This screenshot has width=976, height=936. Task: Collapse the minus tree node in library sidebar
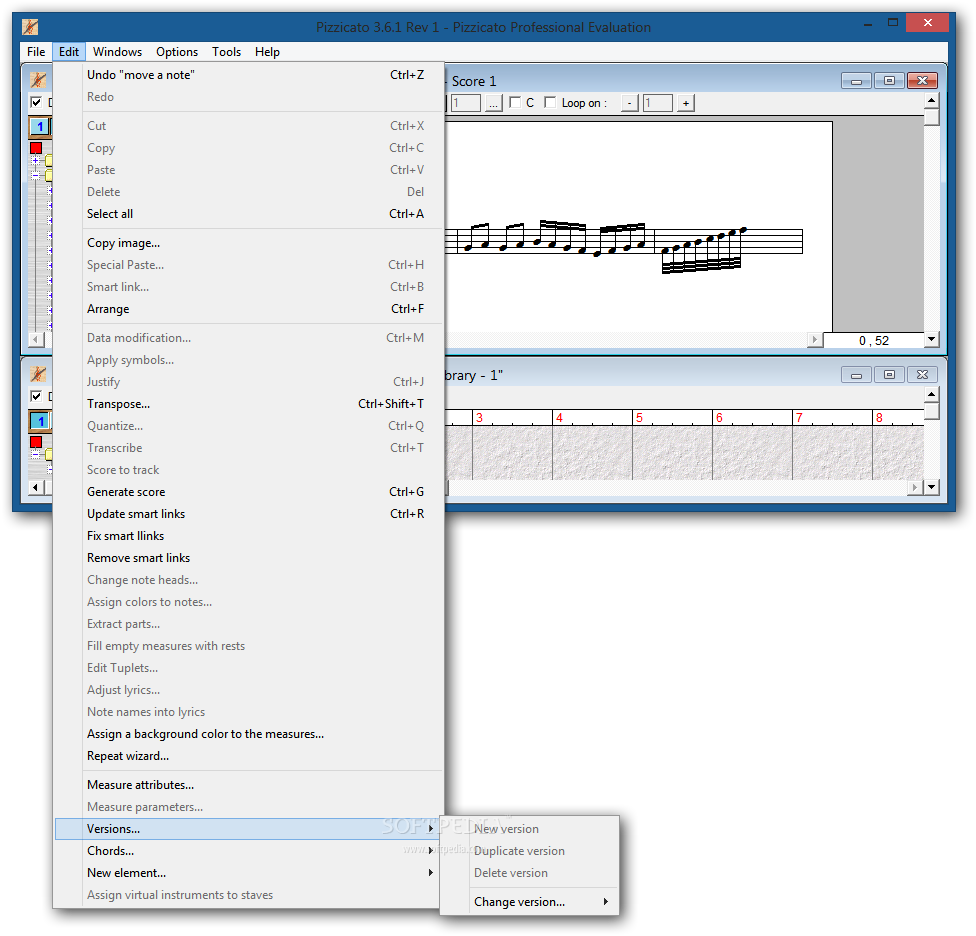coord(35,454)
